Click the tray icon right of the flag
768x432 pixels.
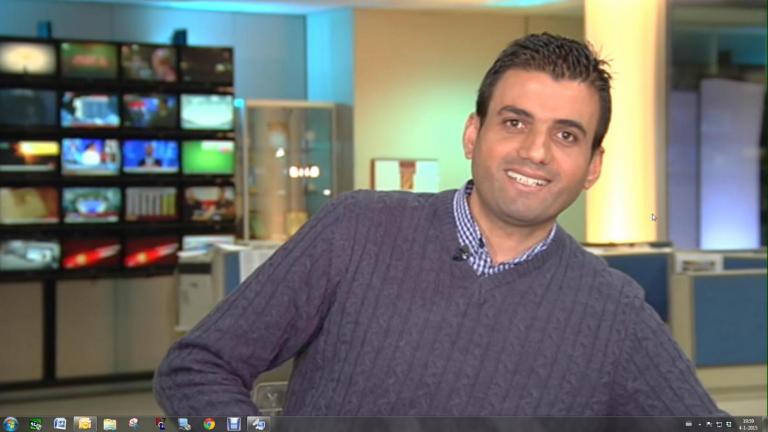tap(718, 425)
